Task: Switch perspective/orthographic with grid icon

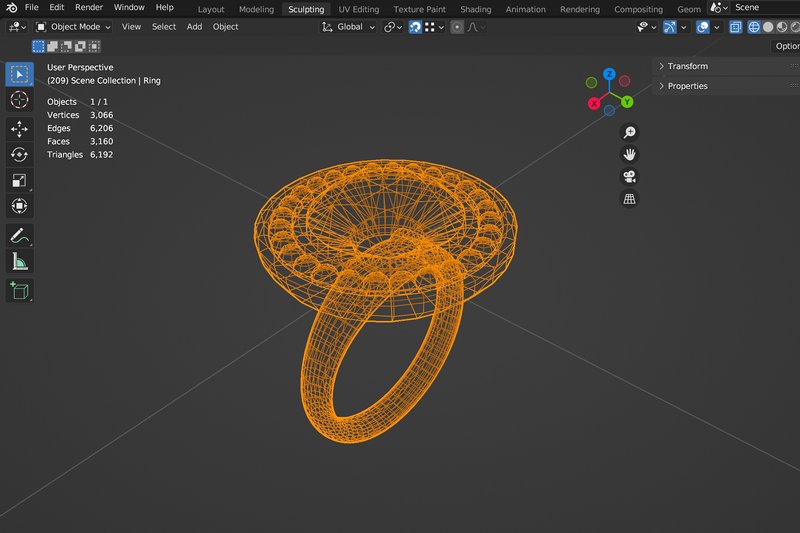Action: [630, 199]
